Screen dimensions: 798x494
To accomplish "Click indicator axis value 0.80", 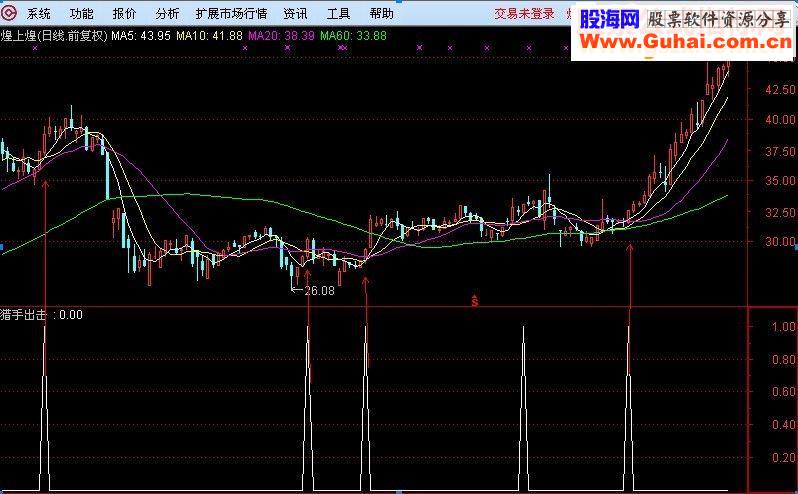I will (x=784, y=360).
